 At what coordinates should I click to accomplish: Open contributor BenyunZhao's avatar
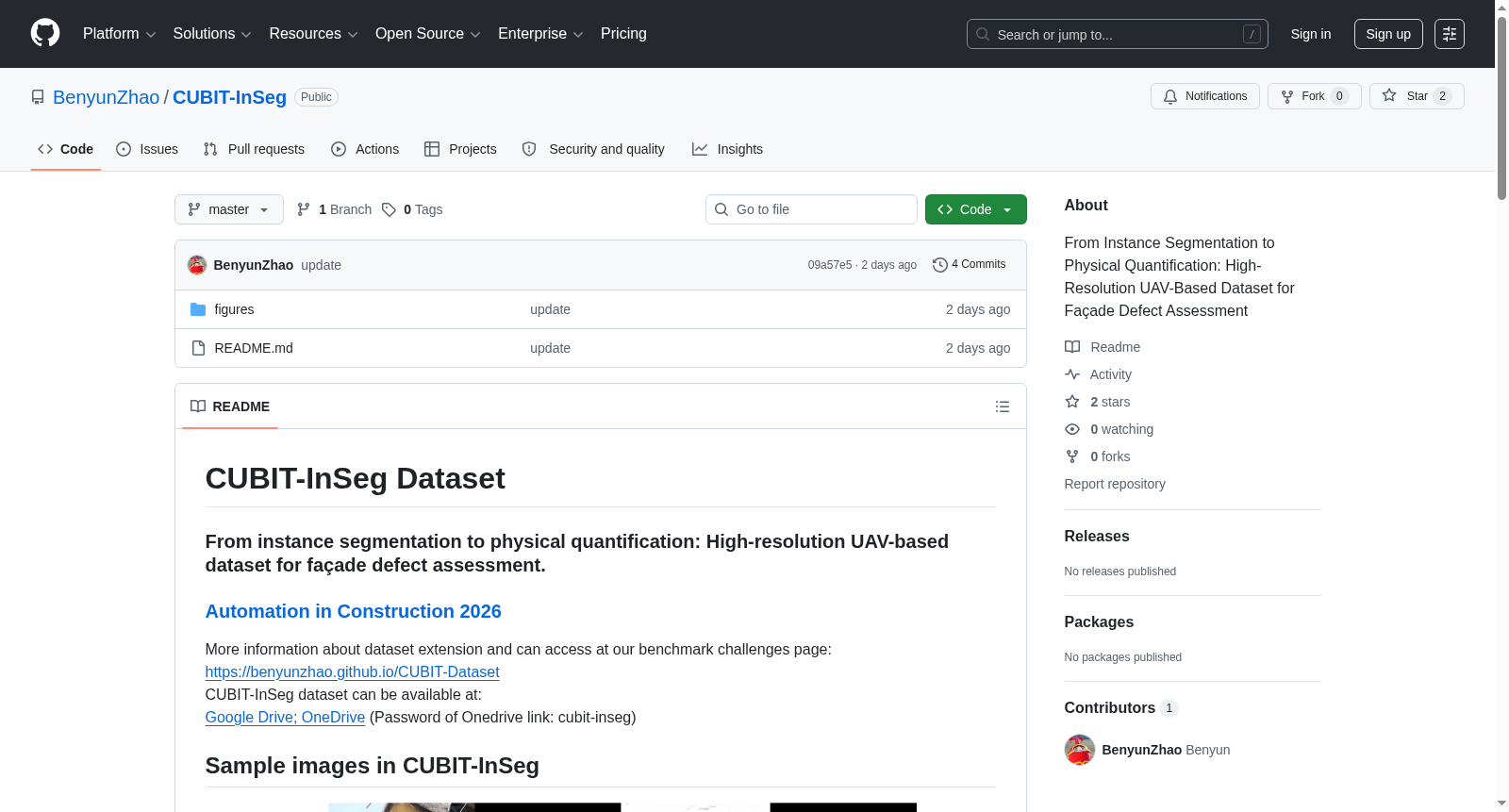(x=1080, y=750)
